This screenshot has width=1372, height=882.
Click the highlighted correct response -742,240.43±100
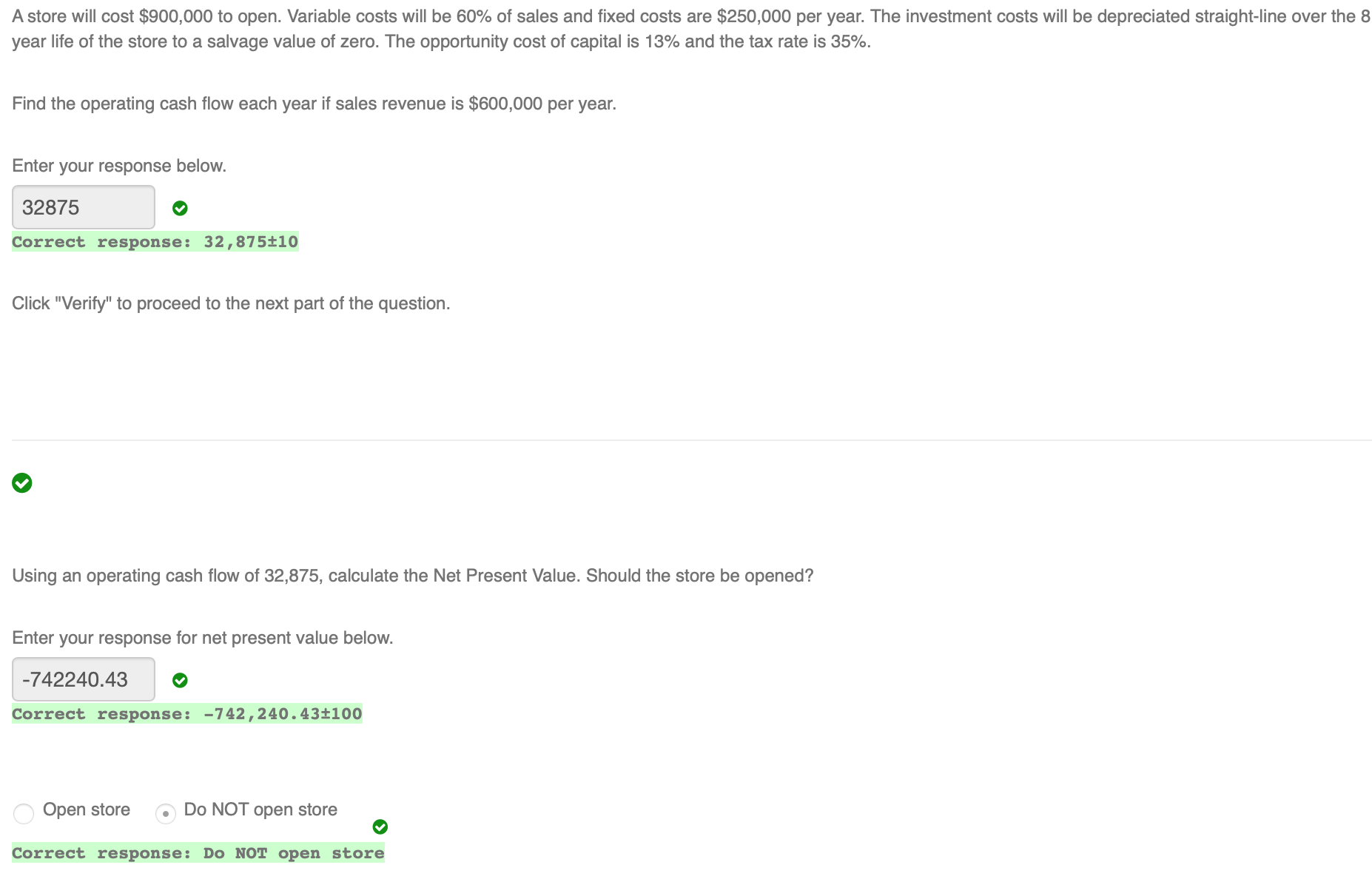tap(187, 713)
